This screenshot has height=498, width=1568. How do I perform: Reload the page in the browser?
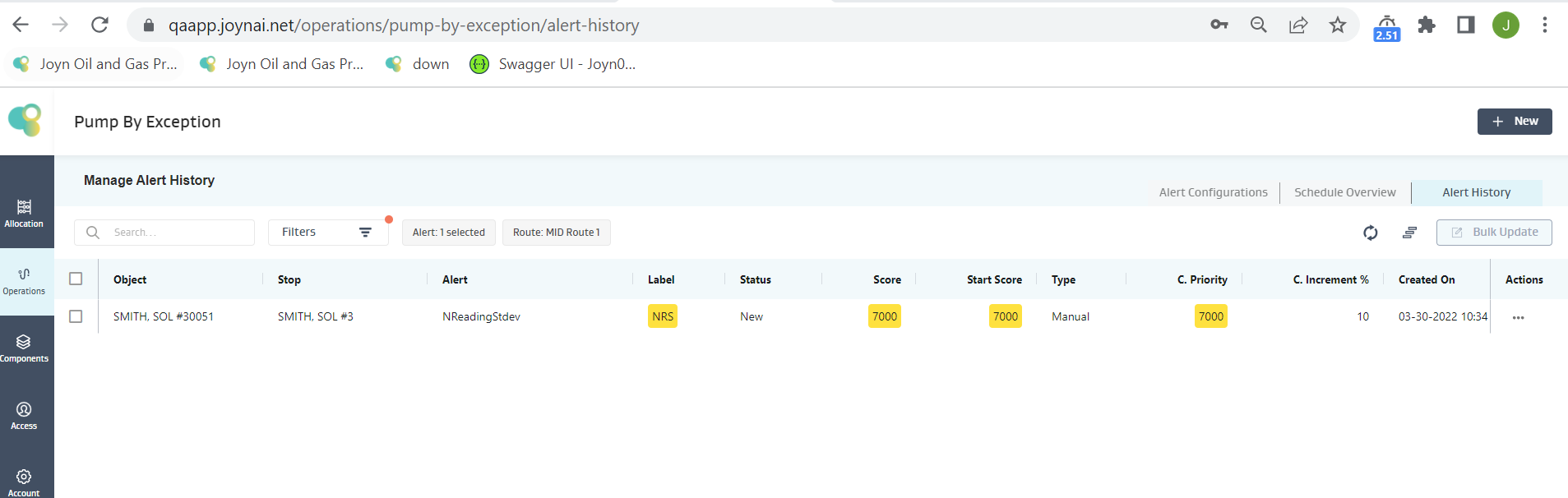point(99,25)
